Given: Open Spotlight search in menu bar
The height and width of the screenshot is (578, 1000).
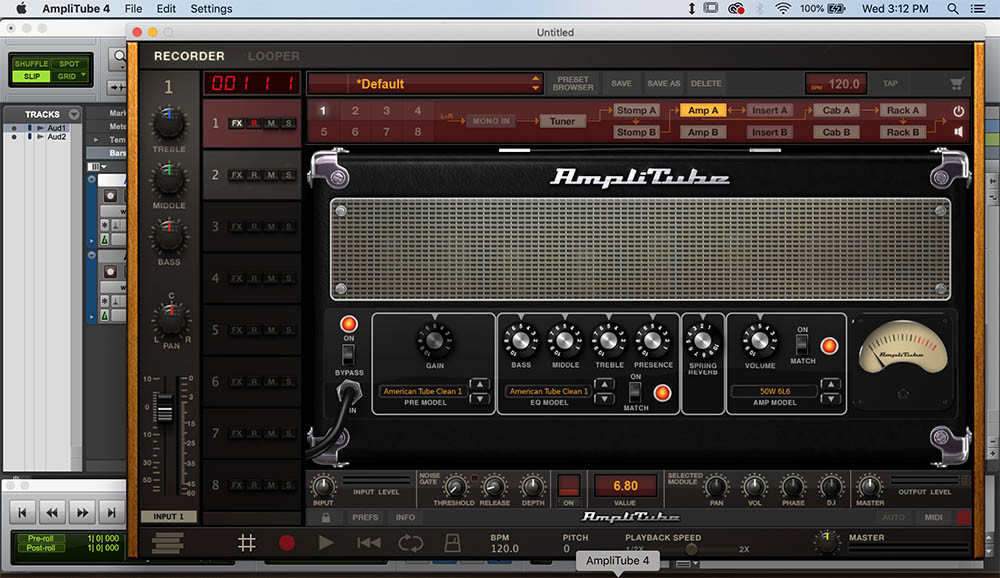Looking at the screenshot, I should pos(952,8).
